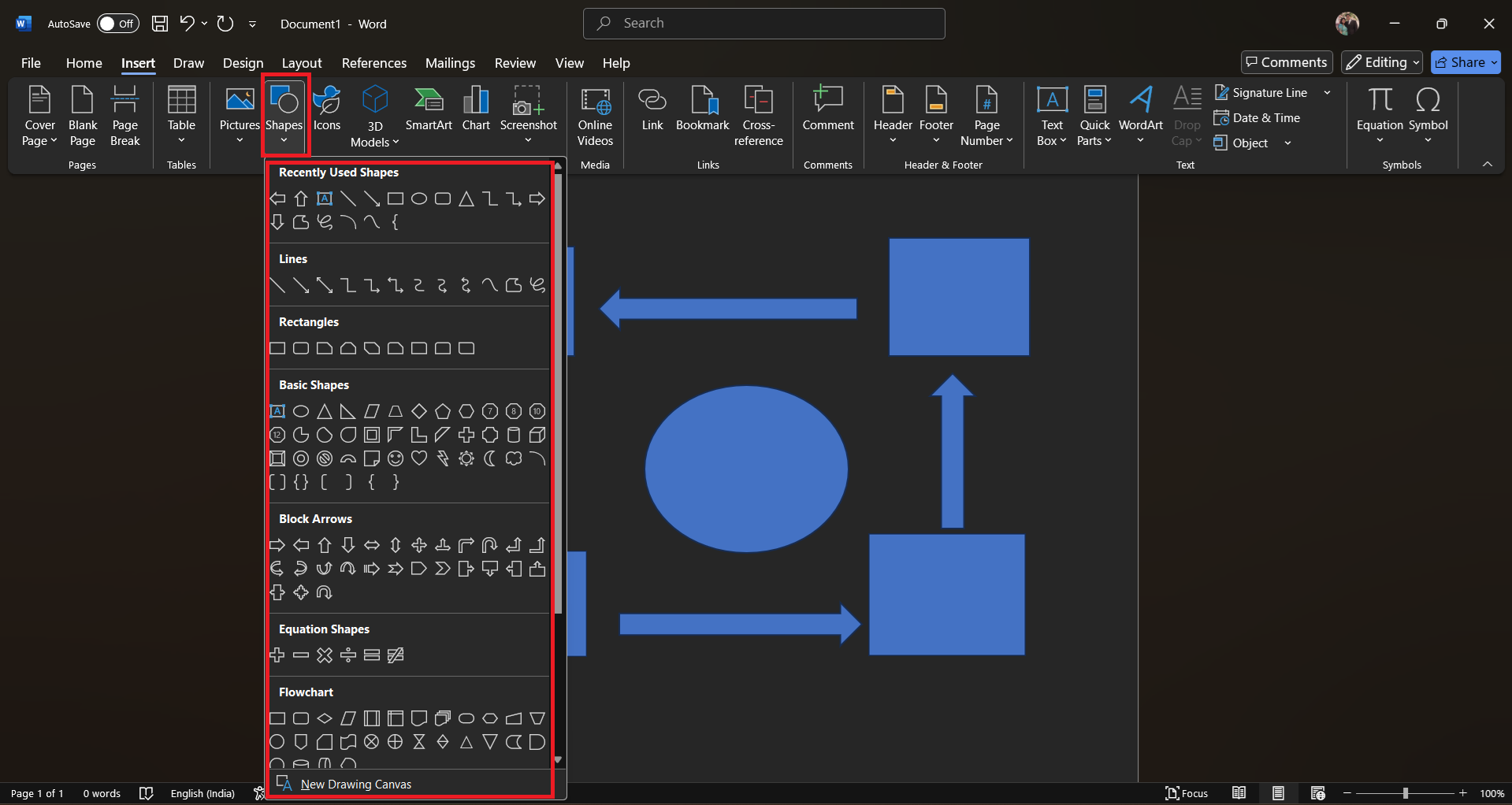This screenshot has height=805, width=1512.
Task: Open the Icons gallery button
Action: click(x=327, y=110)
